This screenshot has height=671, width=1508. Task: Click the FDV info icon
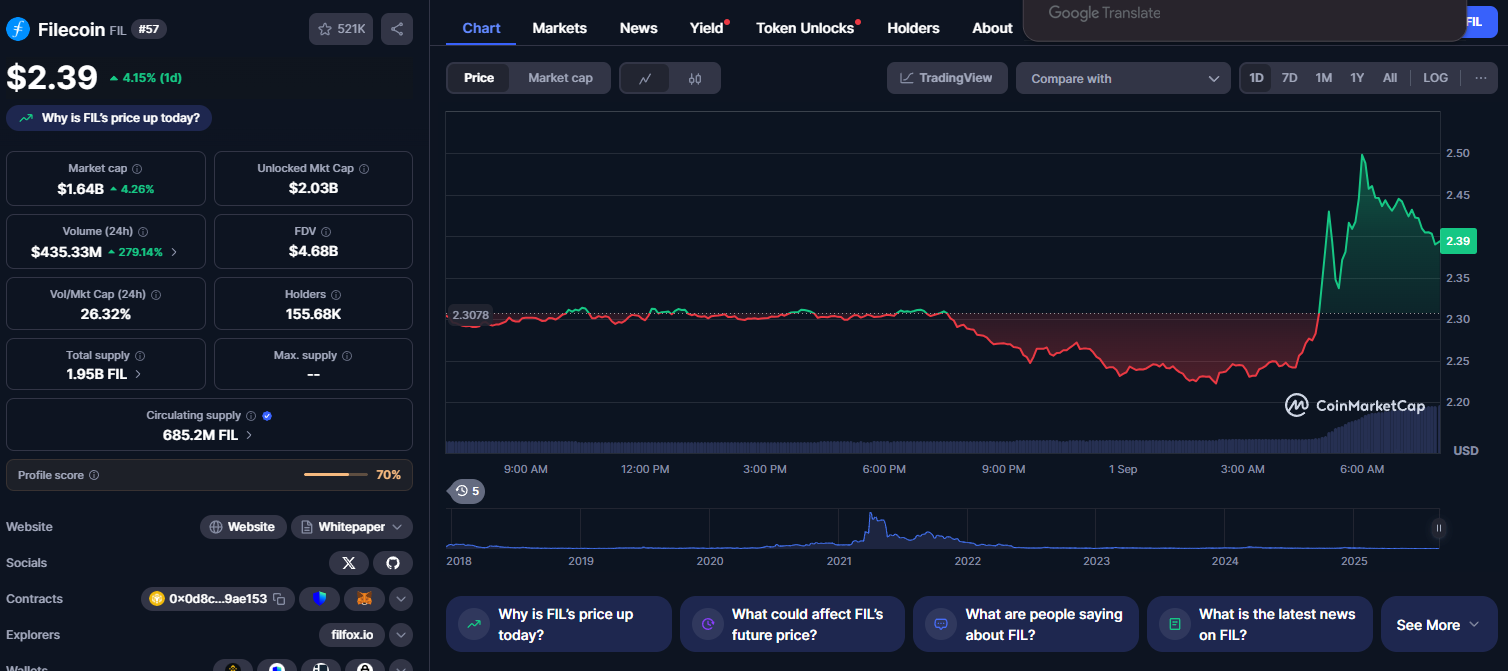327,232
